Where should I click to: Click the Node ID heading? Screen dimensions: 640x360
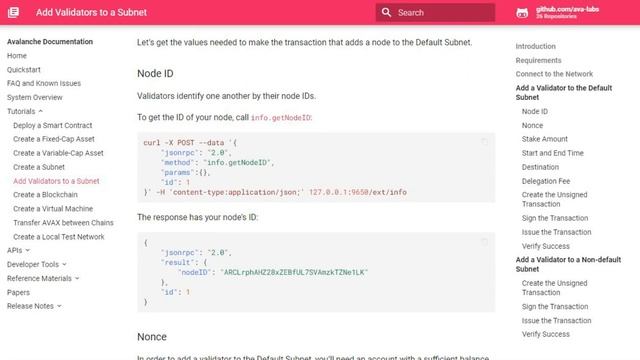155,73
